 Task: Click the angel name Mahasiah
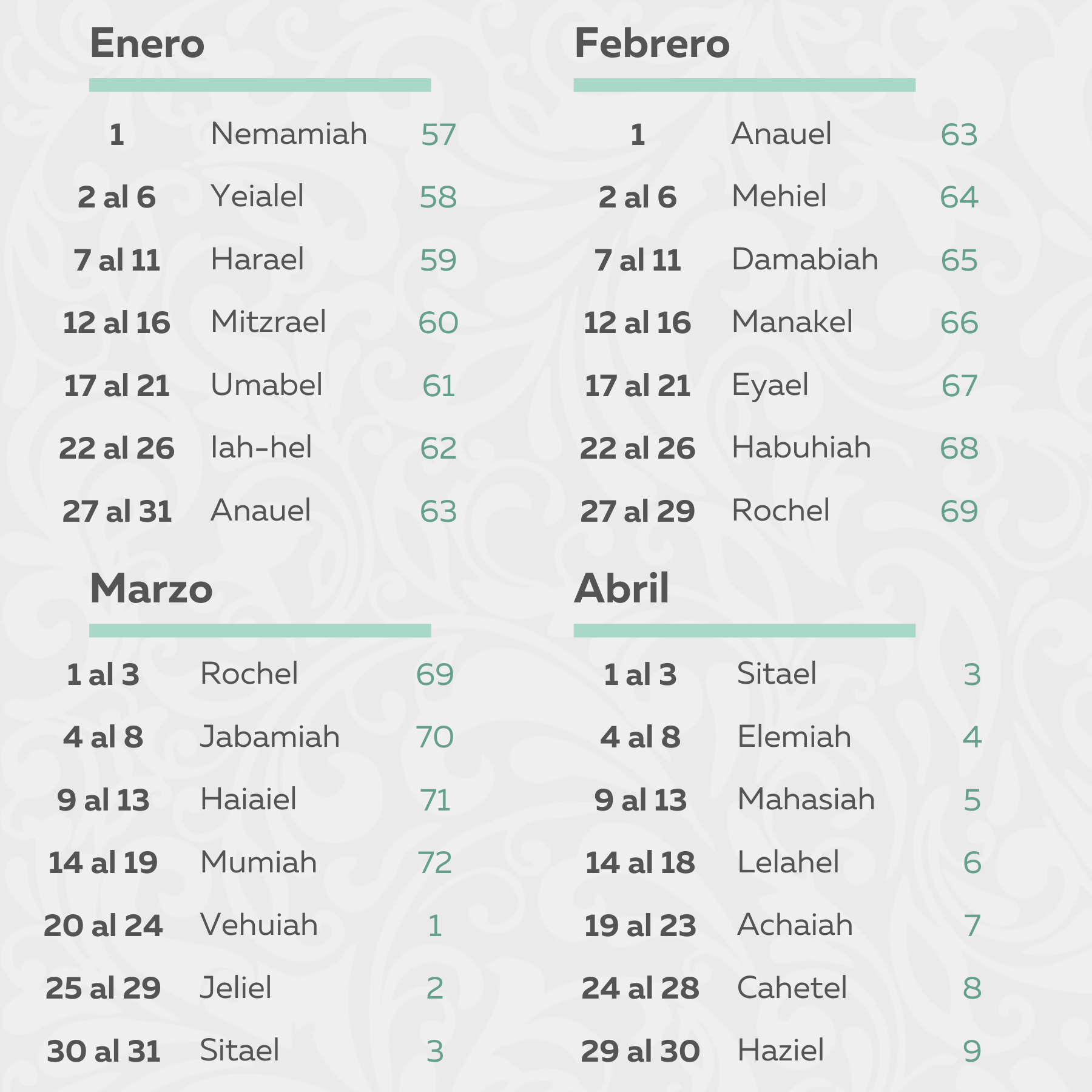806,800
